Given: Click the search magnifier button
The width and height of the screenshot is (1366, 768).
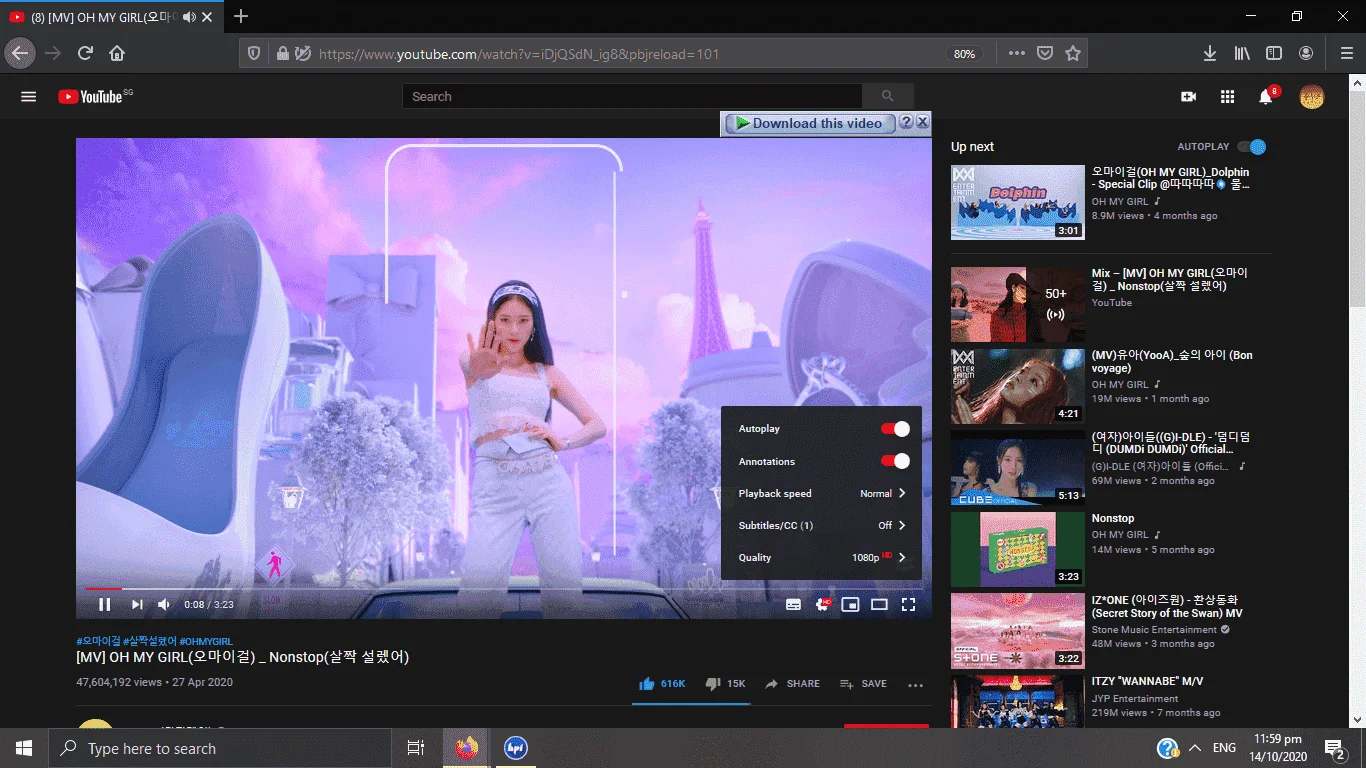Looking at the screenshot, I should coord(887,97).
